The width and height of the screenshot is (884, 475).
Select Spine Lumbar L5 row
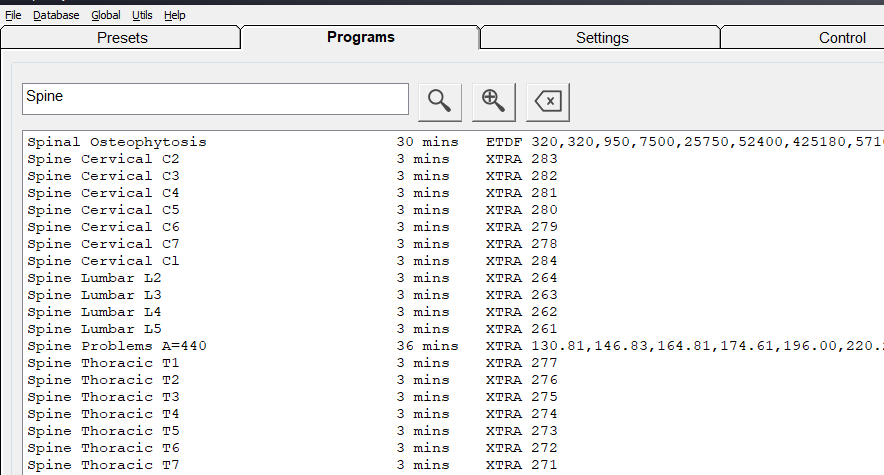coord(455,328)
